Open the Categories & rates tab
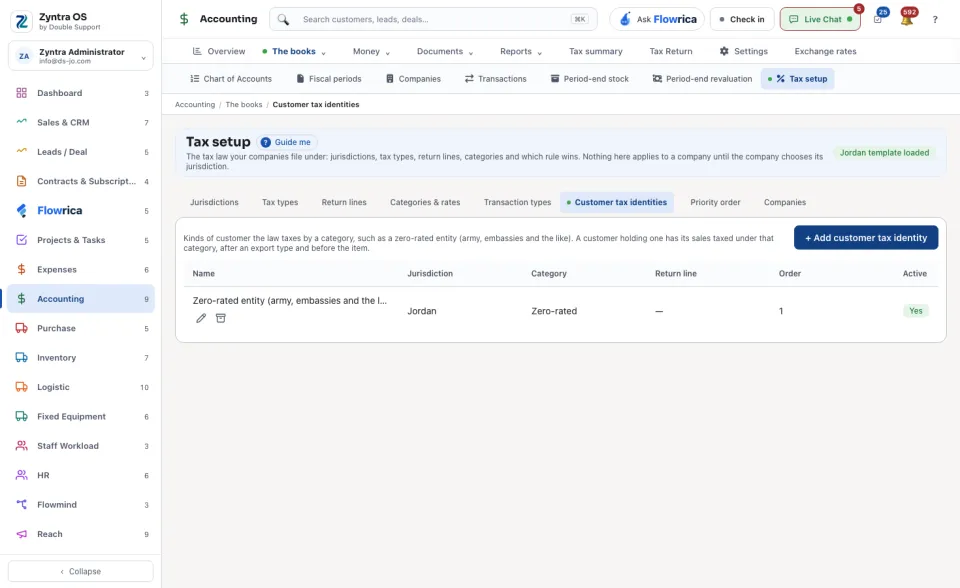960x588 pixels. pyautogui.click(x=425, y=202)
